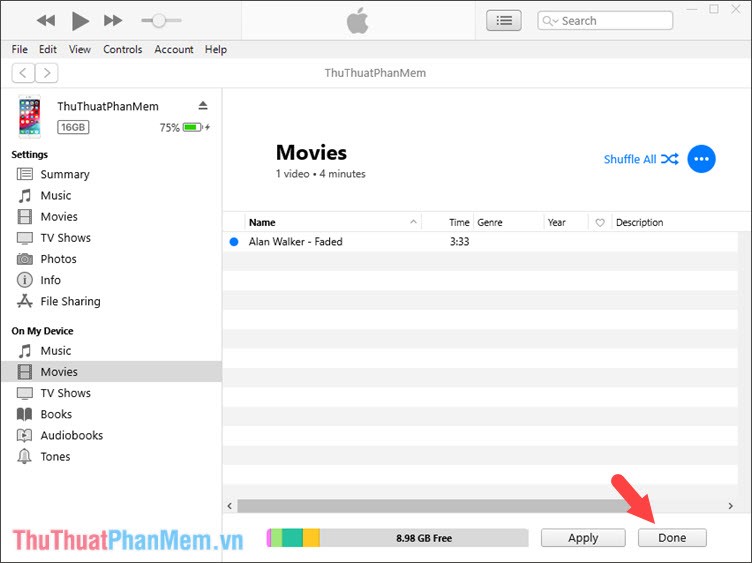Go forward with the right arrow
The height and width of the screenshot is (563, 752).
(x=47, y=73)
